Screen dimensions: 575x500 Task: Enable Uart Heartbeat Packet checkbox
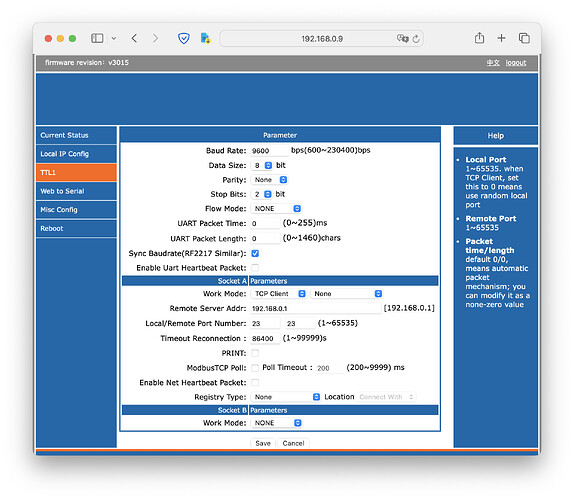[255, 268]
